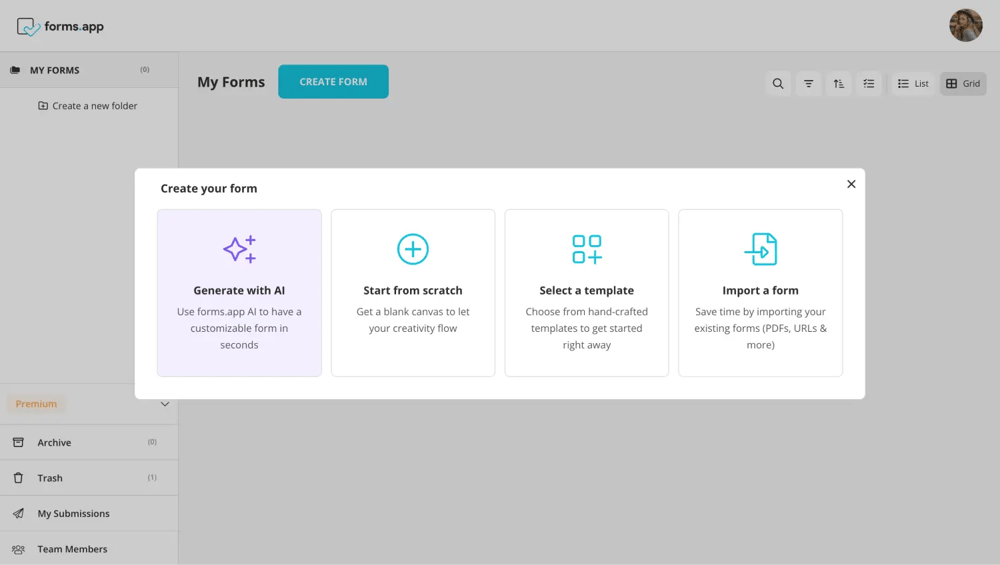Viewport: 1000px width, 565px height.
Task: Open Archive in the sidebar
Action: [x=54, y=442]
